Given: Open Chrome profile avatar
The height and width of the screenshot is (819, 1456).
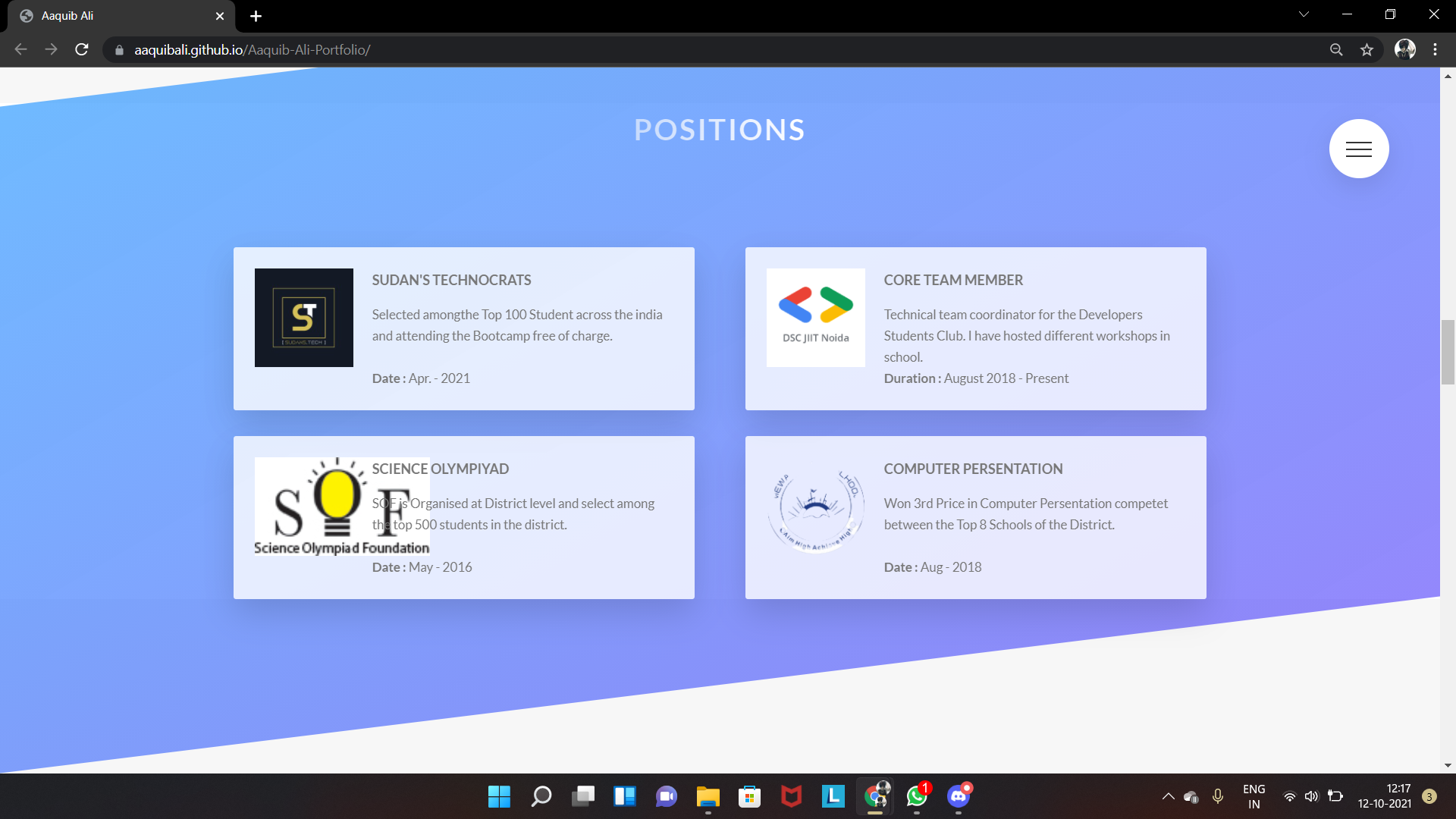Looking at the screenshot, I should point(1404,50).
